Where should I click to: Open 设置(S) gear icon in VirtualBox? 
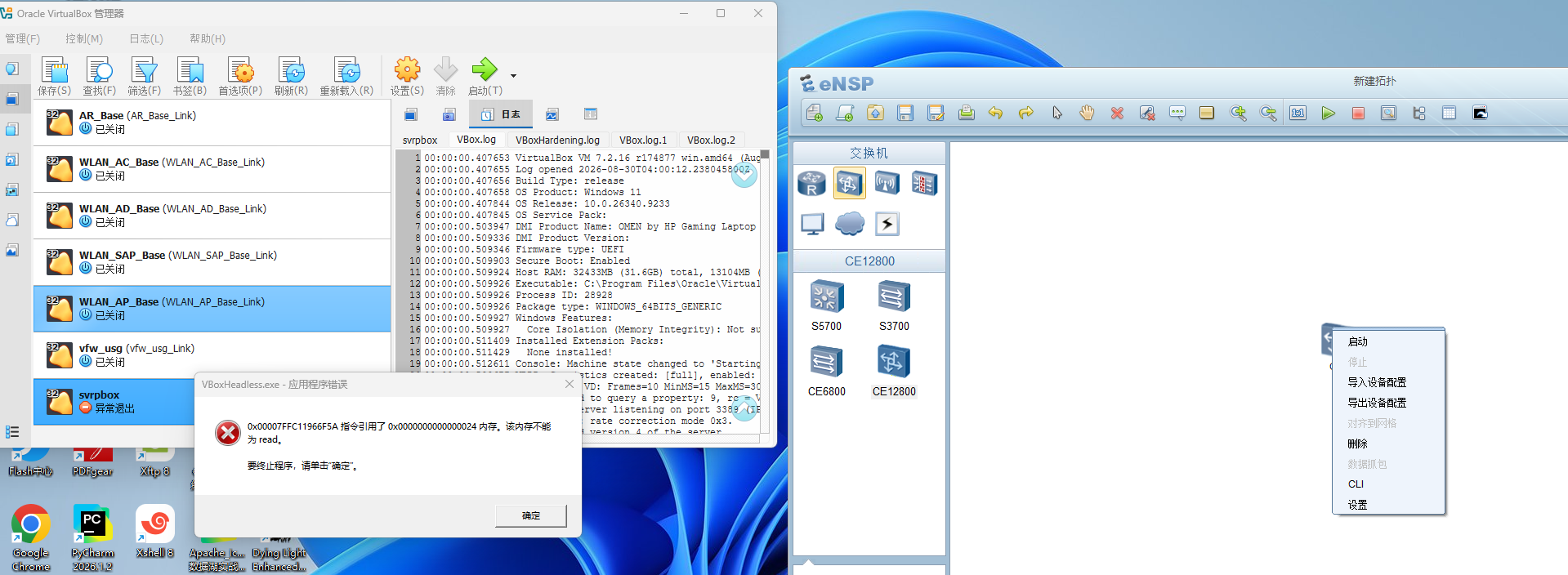pyautogui.click(x=407, y=77)
